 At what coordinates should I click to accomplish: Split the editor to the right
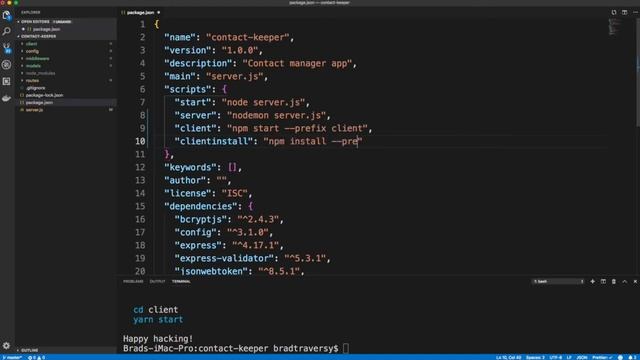pyautogui.click(x=624, y=13)
